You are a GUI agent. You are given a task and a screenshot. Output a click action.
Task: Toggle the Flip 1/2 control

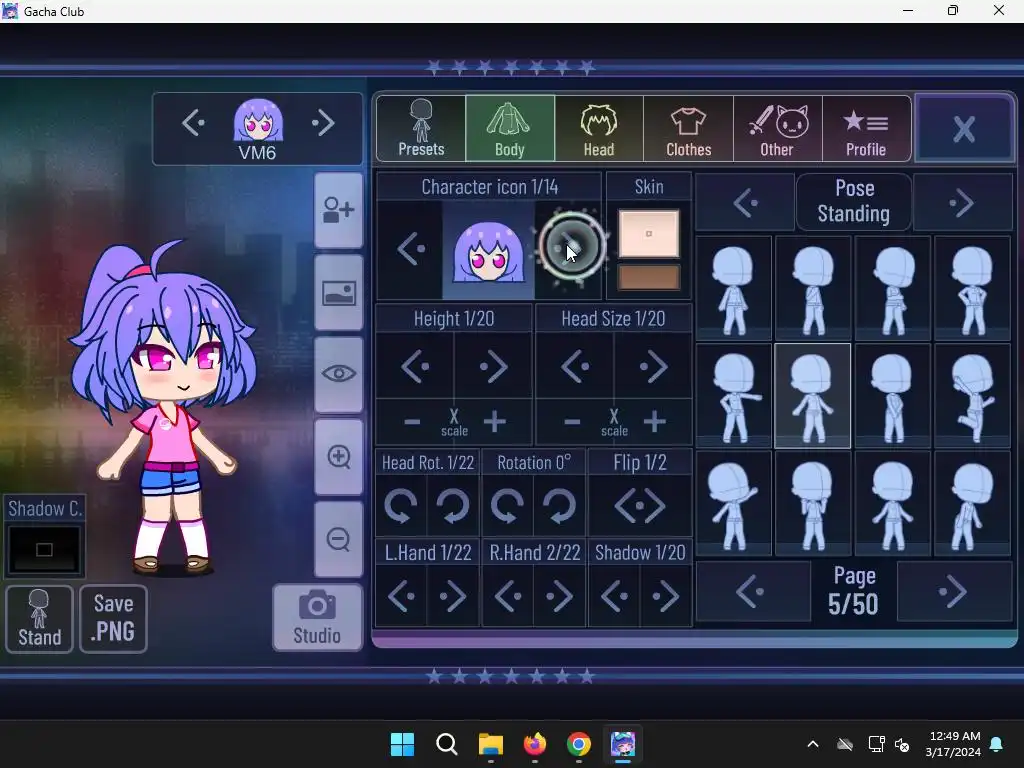coord(640,505)
